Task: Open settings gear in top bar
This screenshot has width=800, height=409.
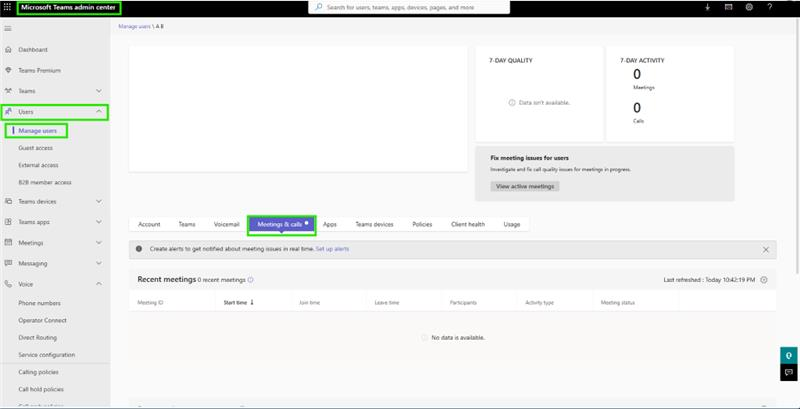Action: 749,7
